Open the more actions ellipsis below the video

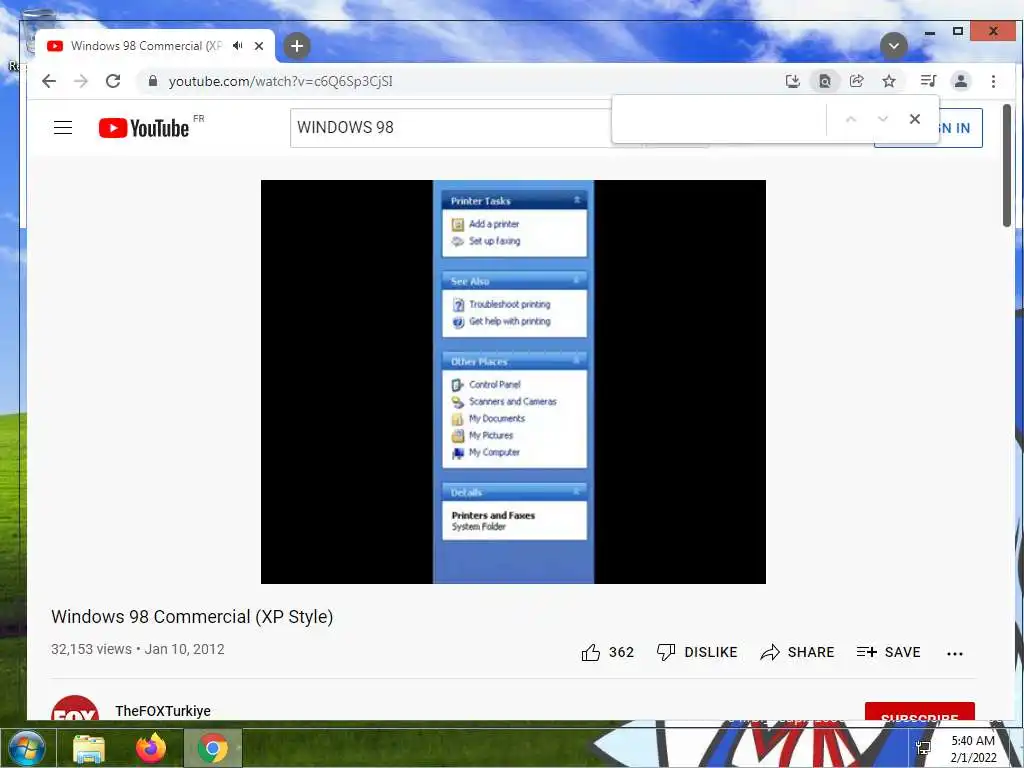[x=954, y=653]
